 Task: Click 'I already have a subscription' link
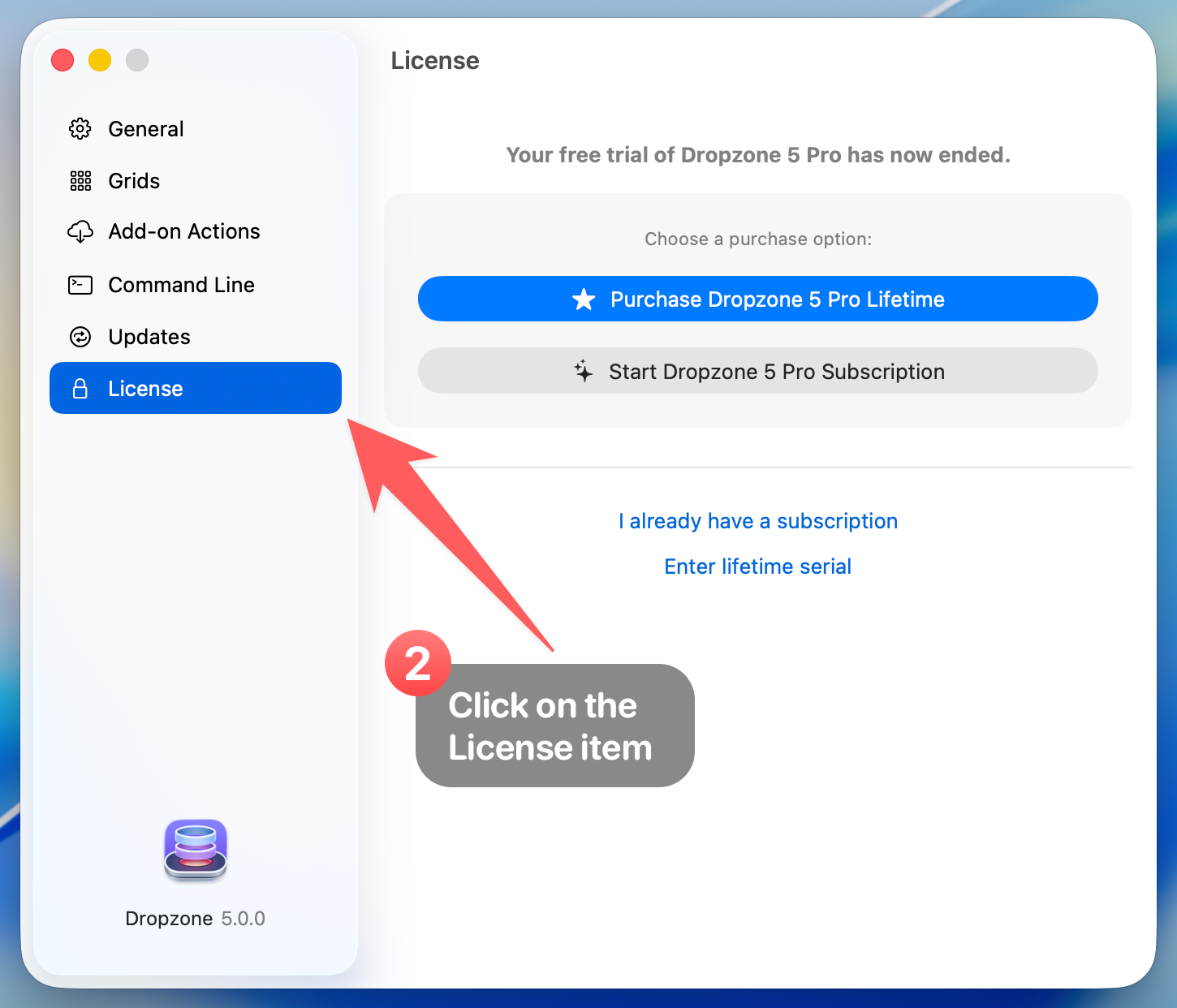758,521
